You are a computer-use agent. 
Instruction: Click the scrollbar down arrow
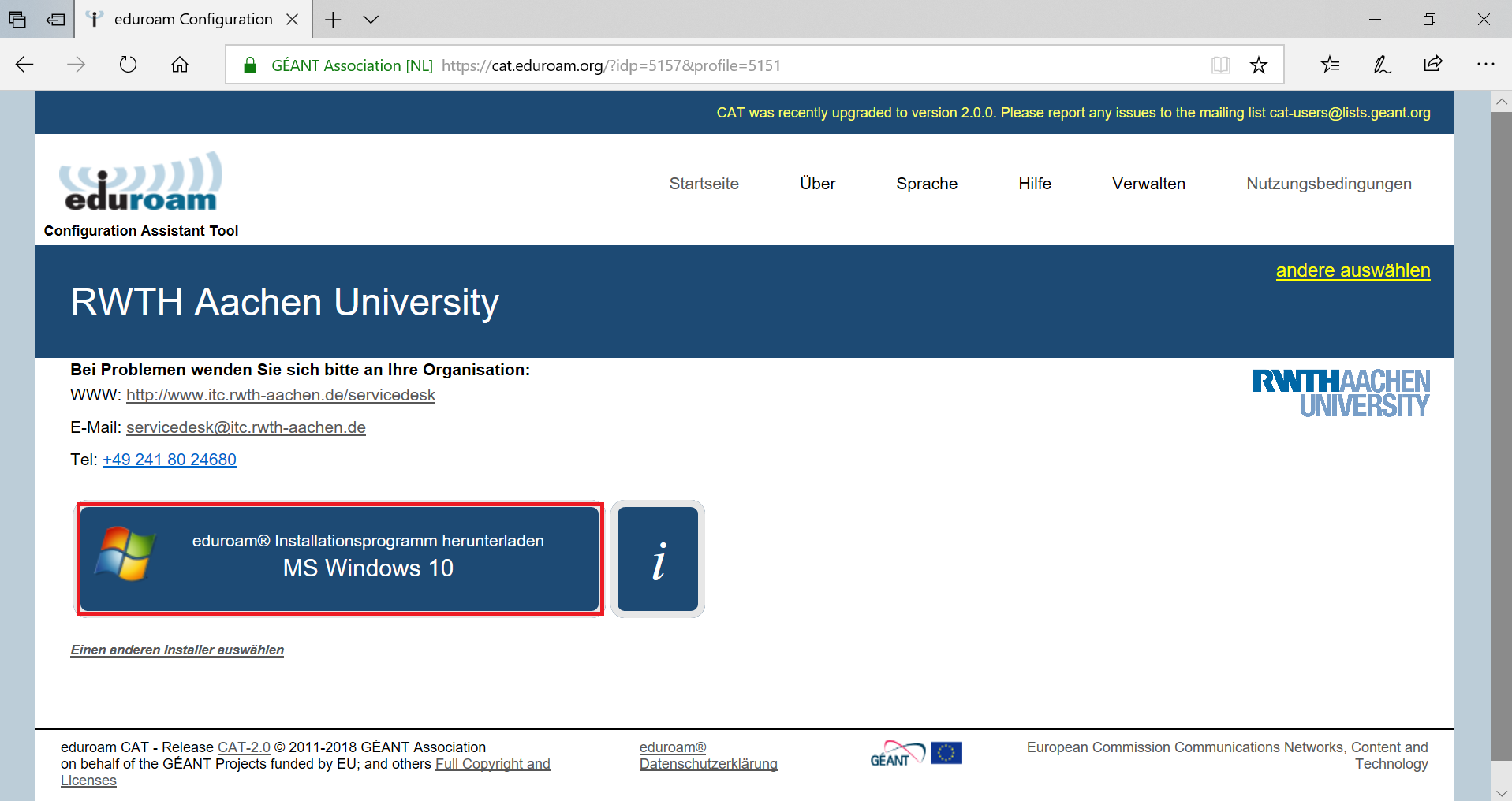click(x=1502, y=792)
